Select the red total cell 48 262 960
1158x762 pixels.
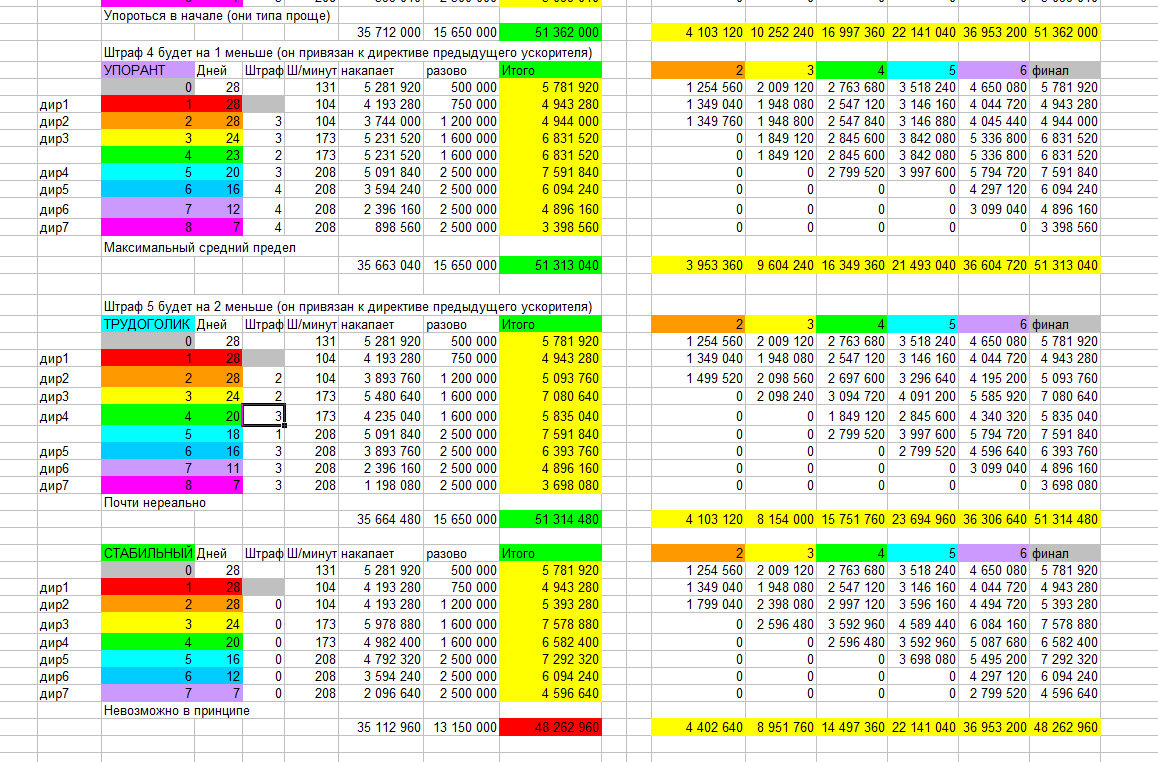coord(550,727)
